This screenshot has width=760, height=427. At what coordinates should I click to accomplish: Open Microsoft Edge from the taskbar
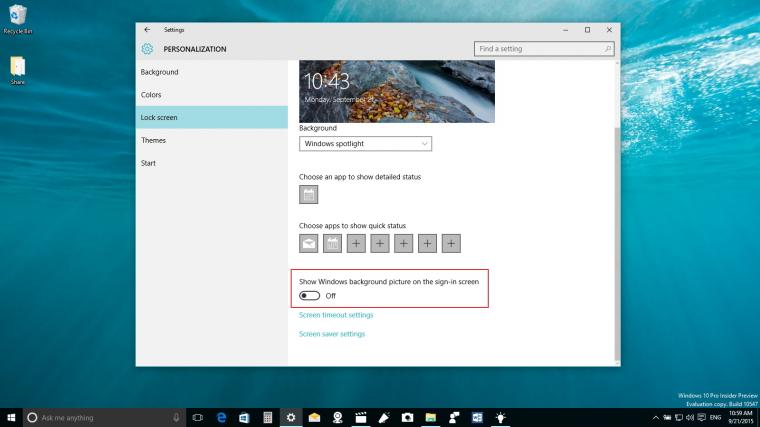click(222, 417)
